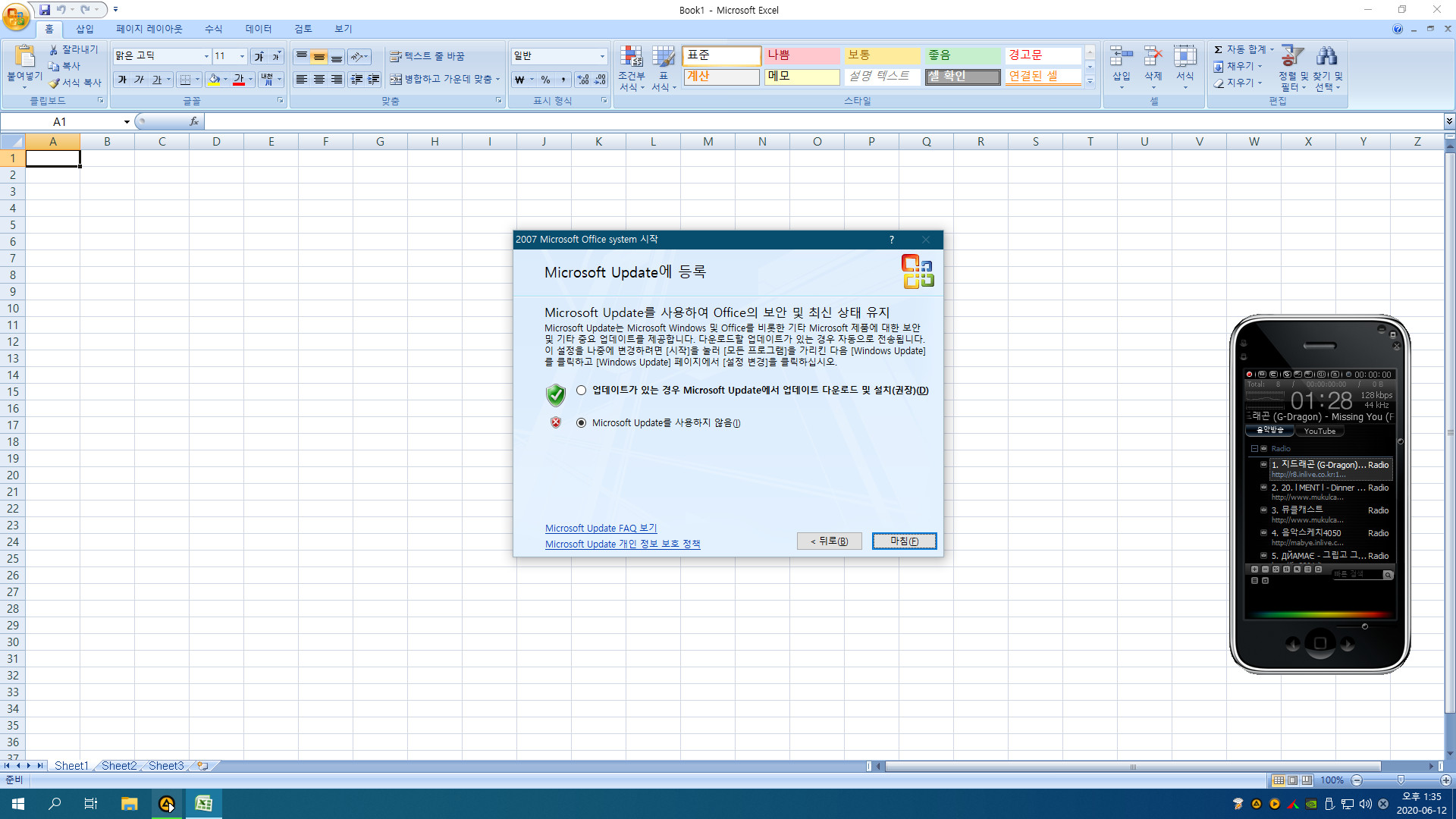Click the Copy (복사) icon

[54, 66]
